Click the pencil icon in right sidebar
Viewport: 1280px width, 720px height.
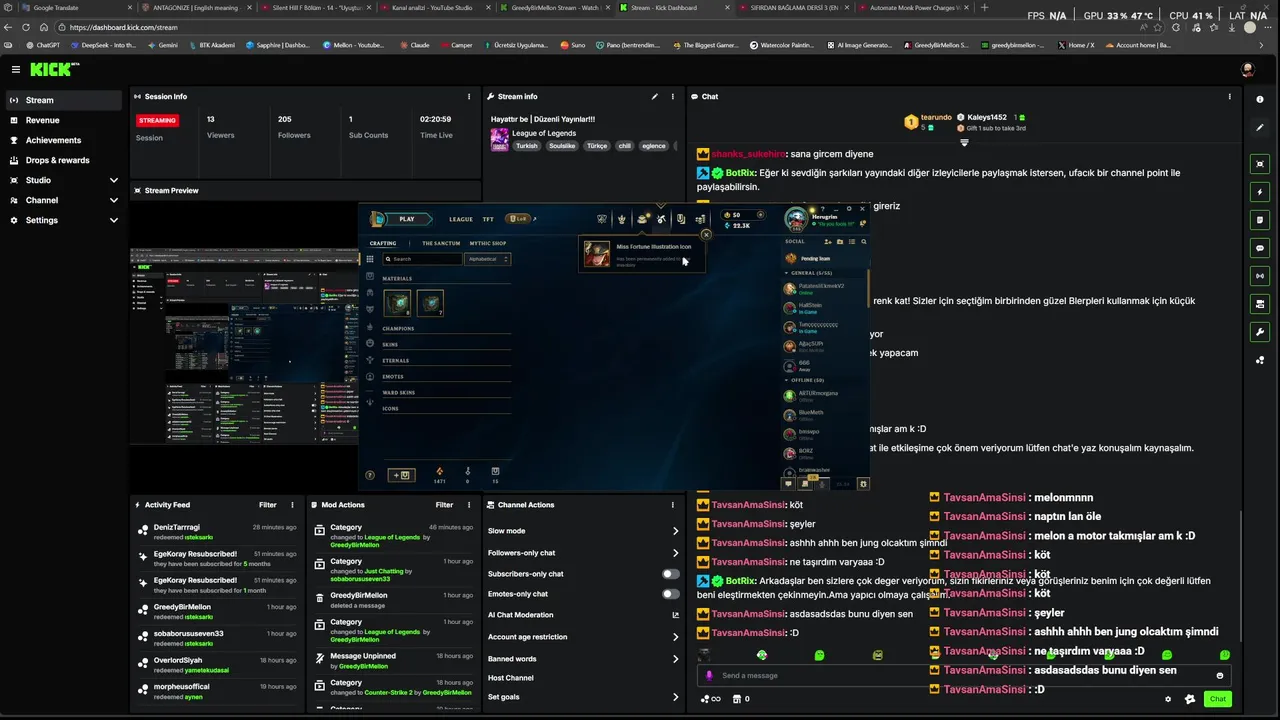1260,127
